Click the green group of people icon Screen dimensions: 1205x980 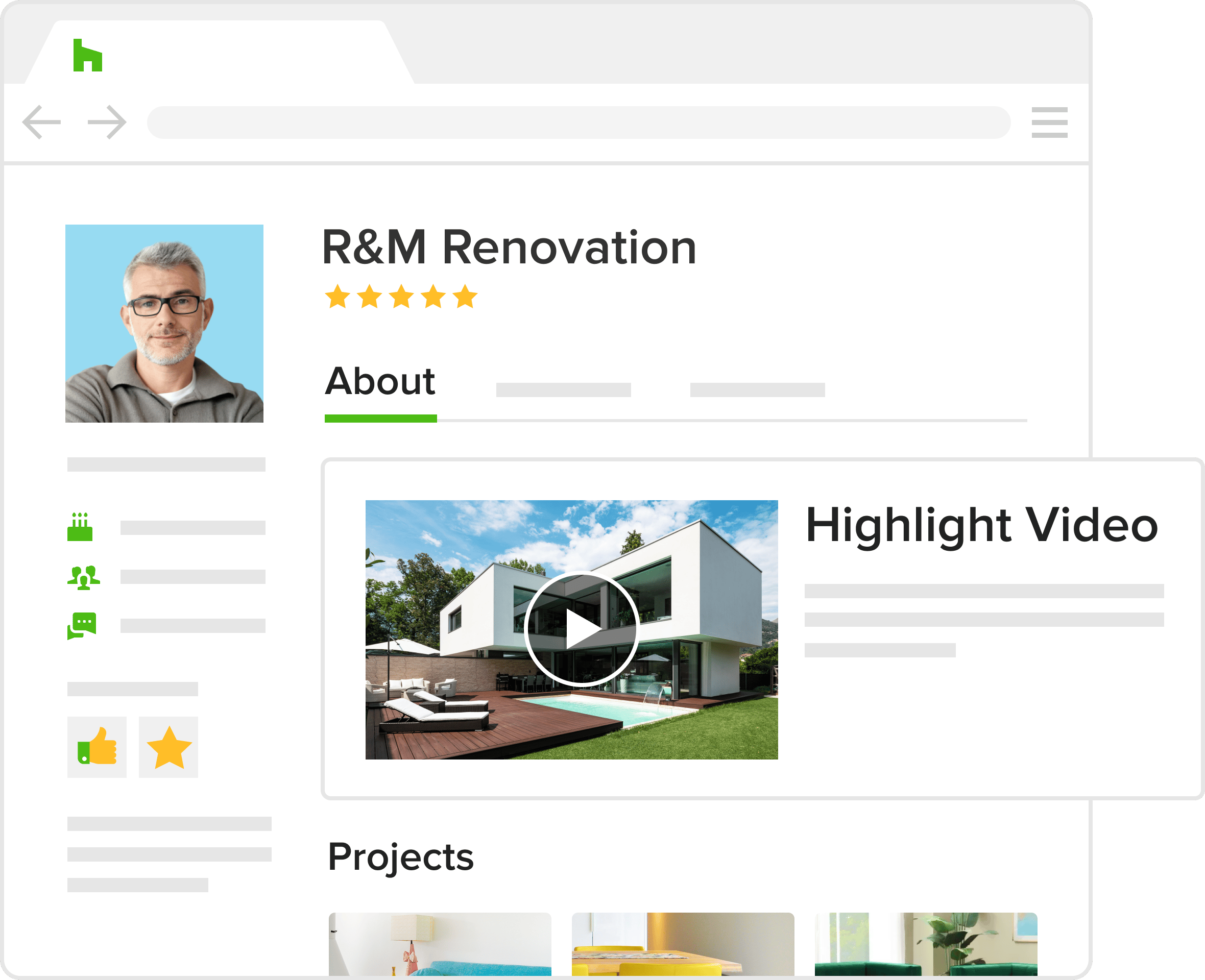point(84,577)
